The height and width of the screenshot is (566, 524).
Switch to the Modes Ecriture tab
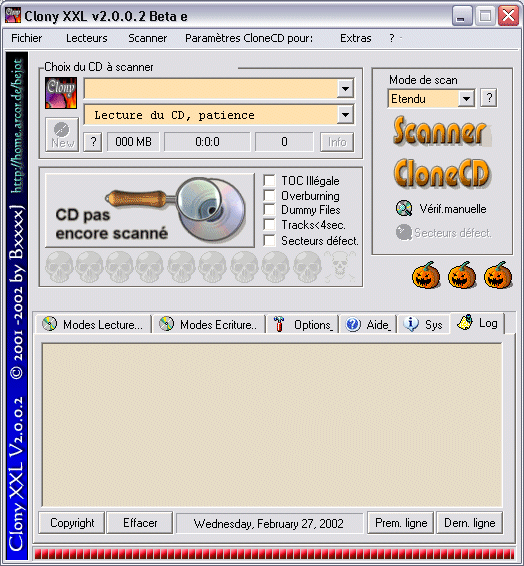click(209, 324)
